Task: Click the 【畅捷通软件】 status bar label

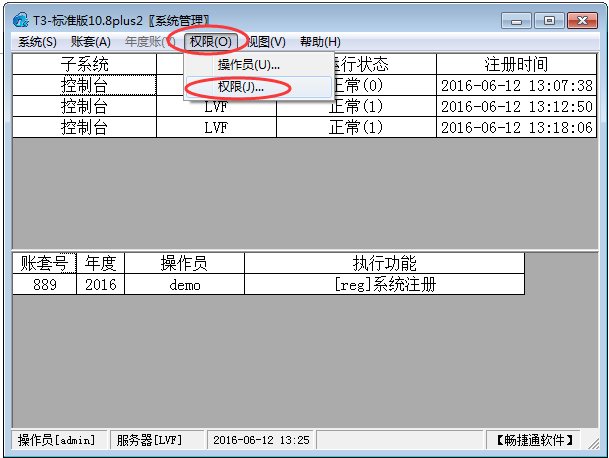Action: click(534, 440)
